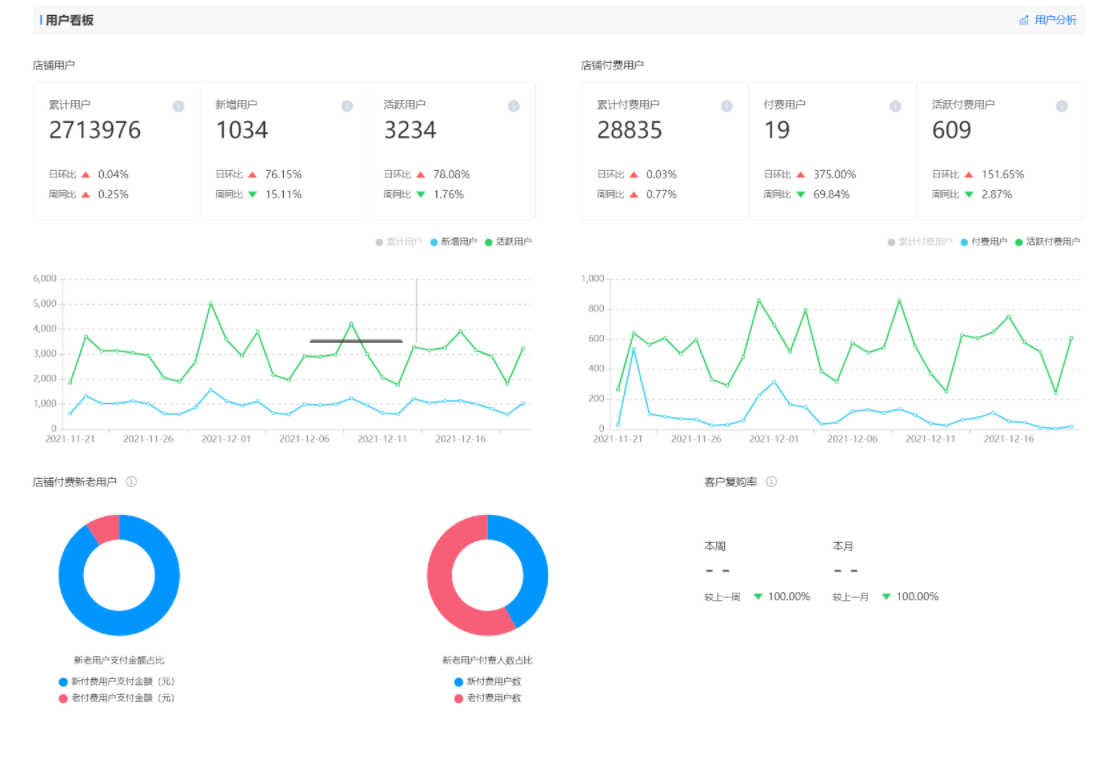Image resolution: width=1095 pixels, height=758 pixels.
Task: Toggle 老付费用户数 legend item
Action: (x=487, y=698)
